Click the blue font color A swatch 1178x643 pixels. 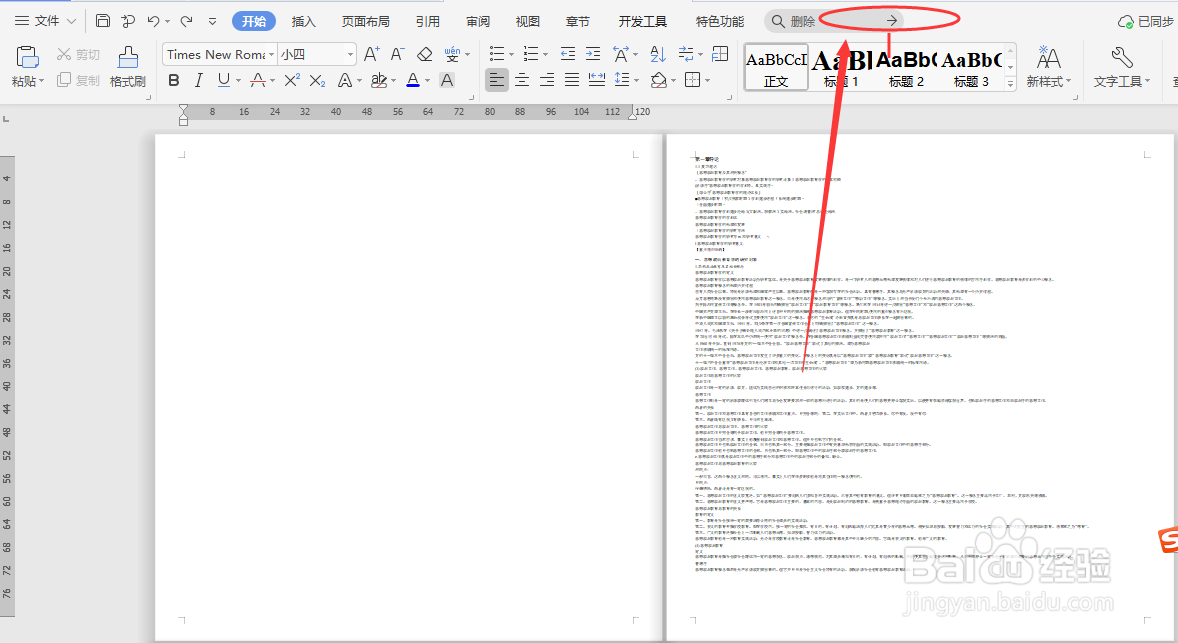click(412, 80)
